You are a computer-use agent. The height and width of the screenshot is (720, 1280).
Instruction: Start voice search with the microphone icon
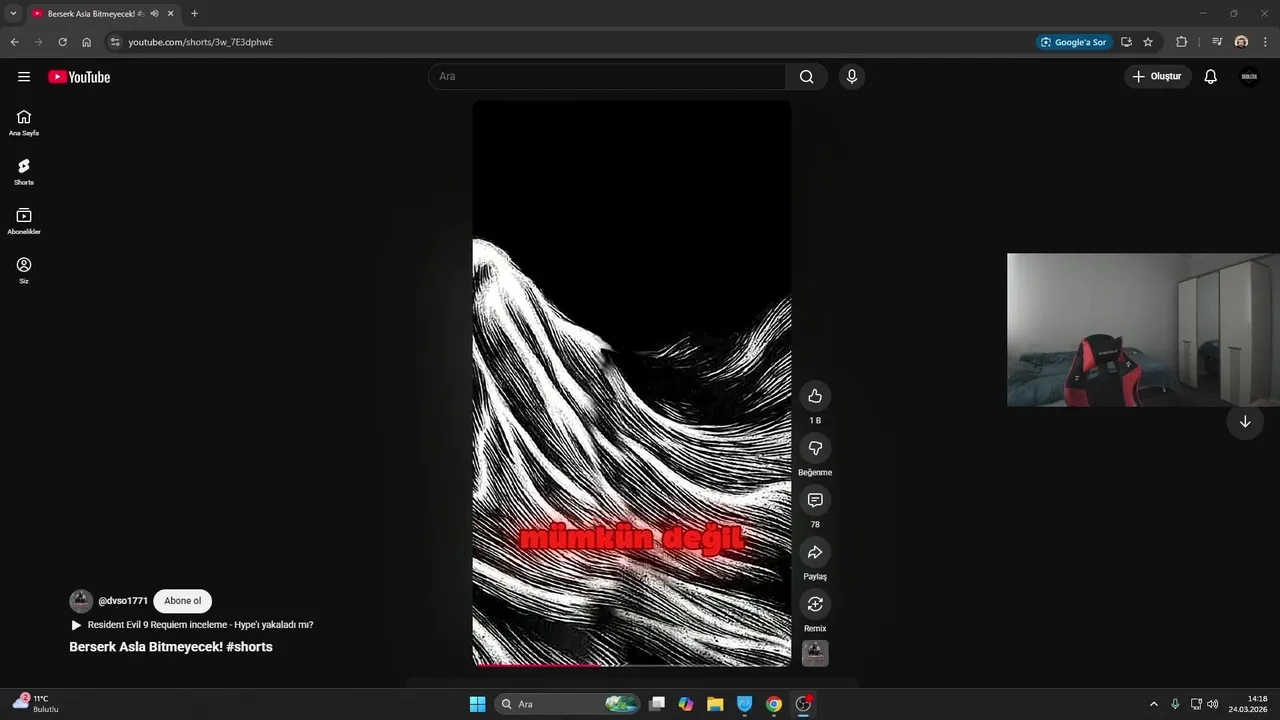click(x=852, y=77)
